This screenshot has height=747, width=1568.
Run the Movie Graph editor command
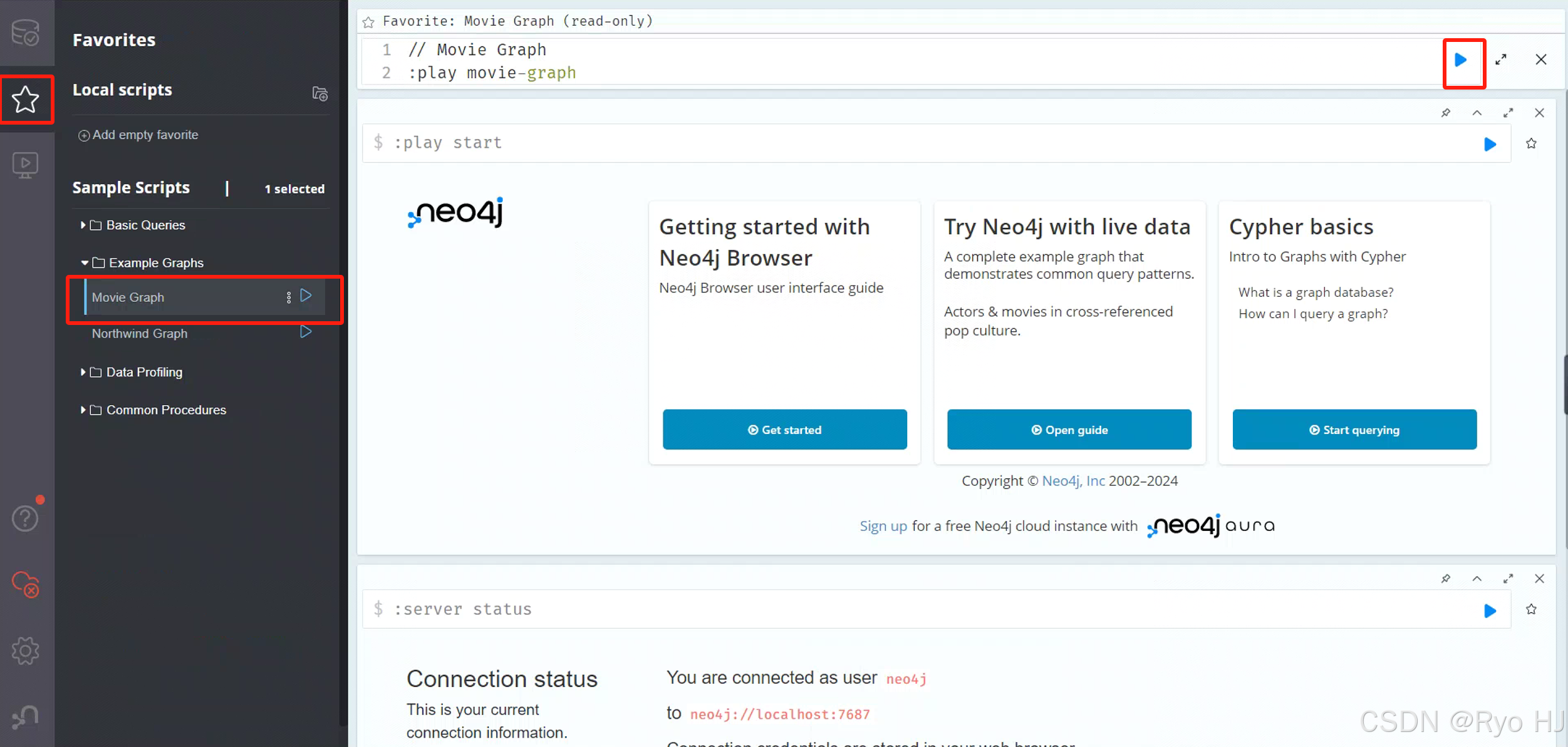coord(1460,60)
